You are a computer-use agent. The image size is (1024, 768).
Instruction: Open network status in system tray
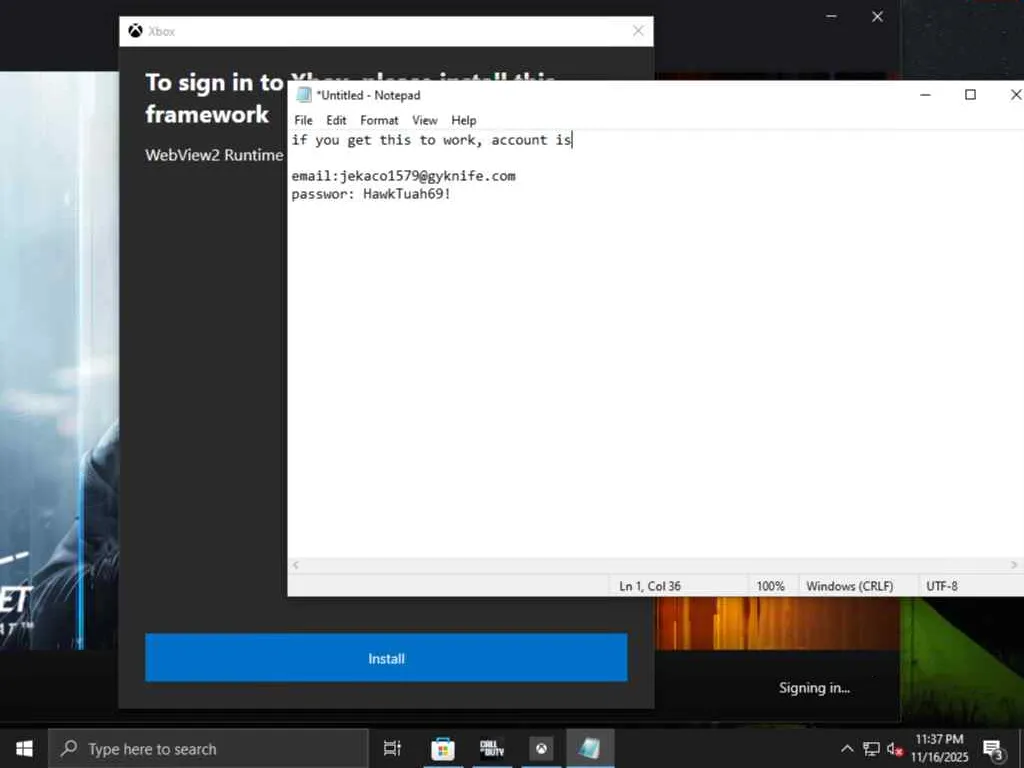coord(871,748)
